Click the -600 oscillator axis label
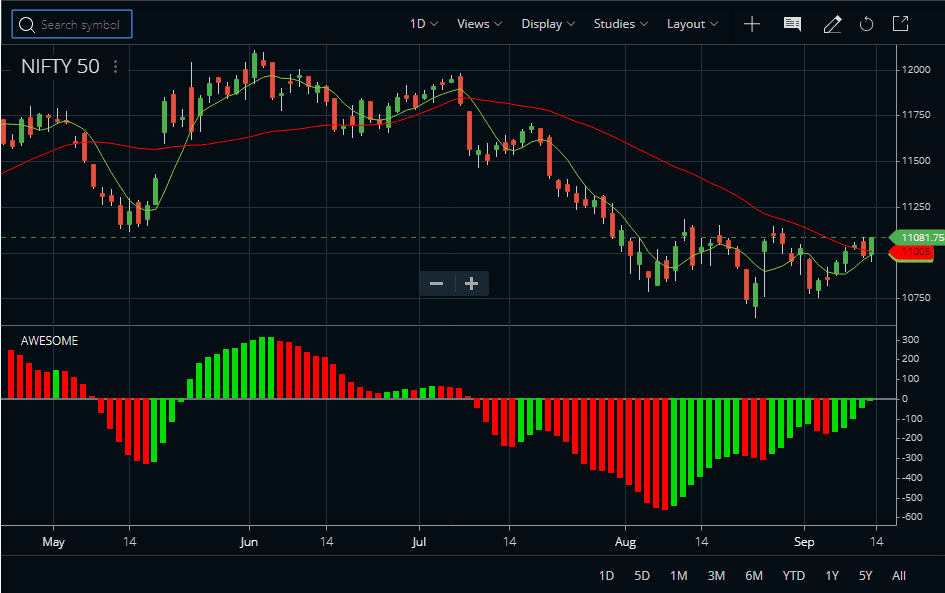The width and height of the screenshot is (945, 593). [x=912, y=517]
